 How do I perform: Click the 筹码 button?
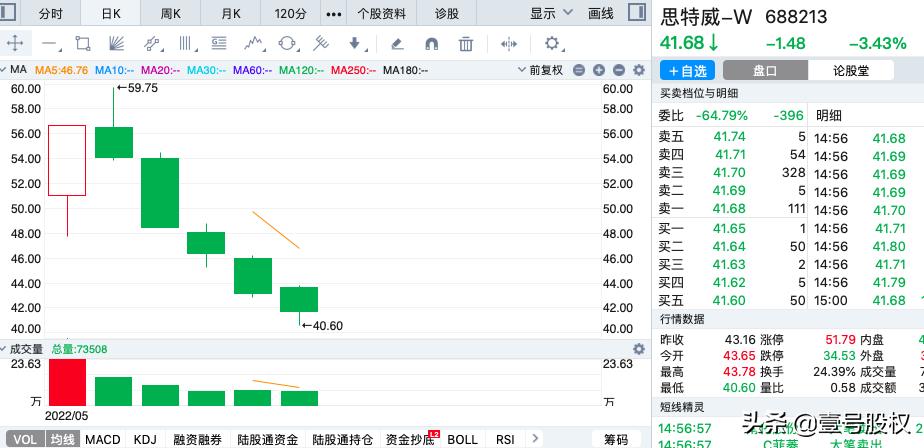[x=616, y=439]
